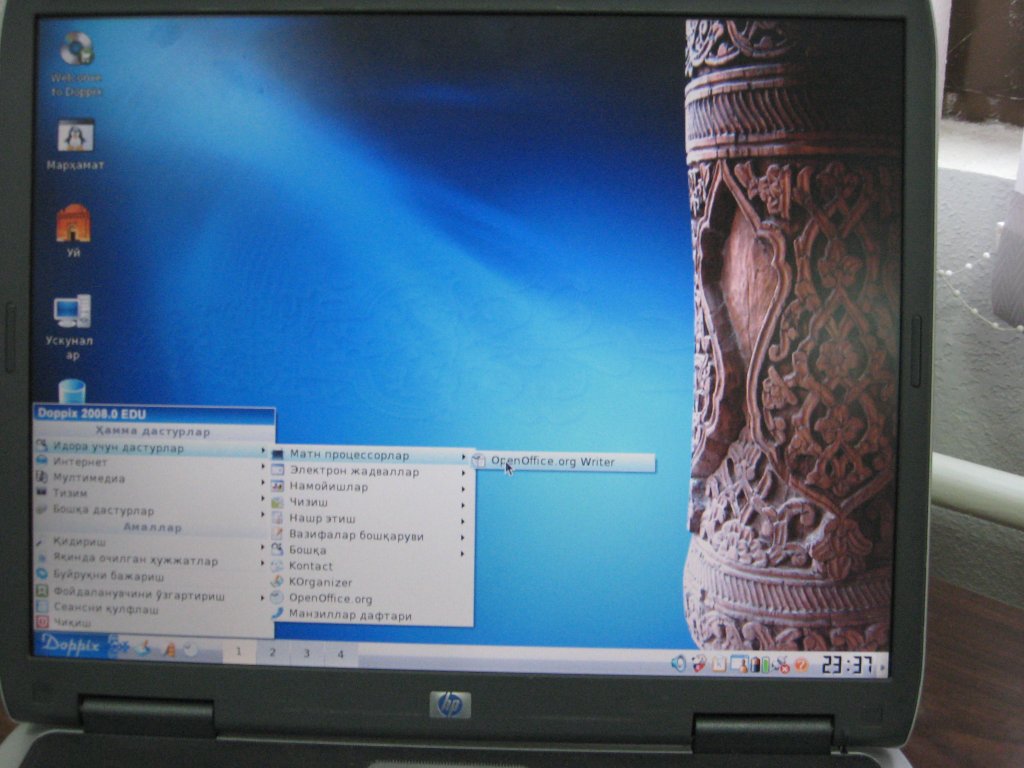Open Манзиллар дафтари address book

click(x=370, y=615)
